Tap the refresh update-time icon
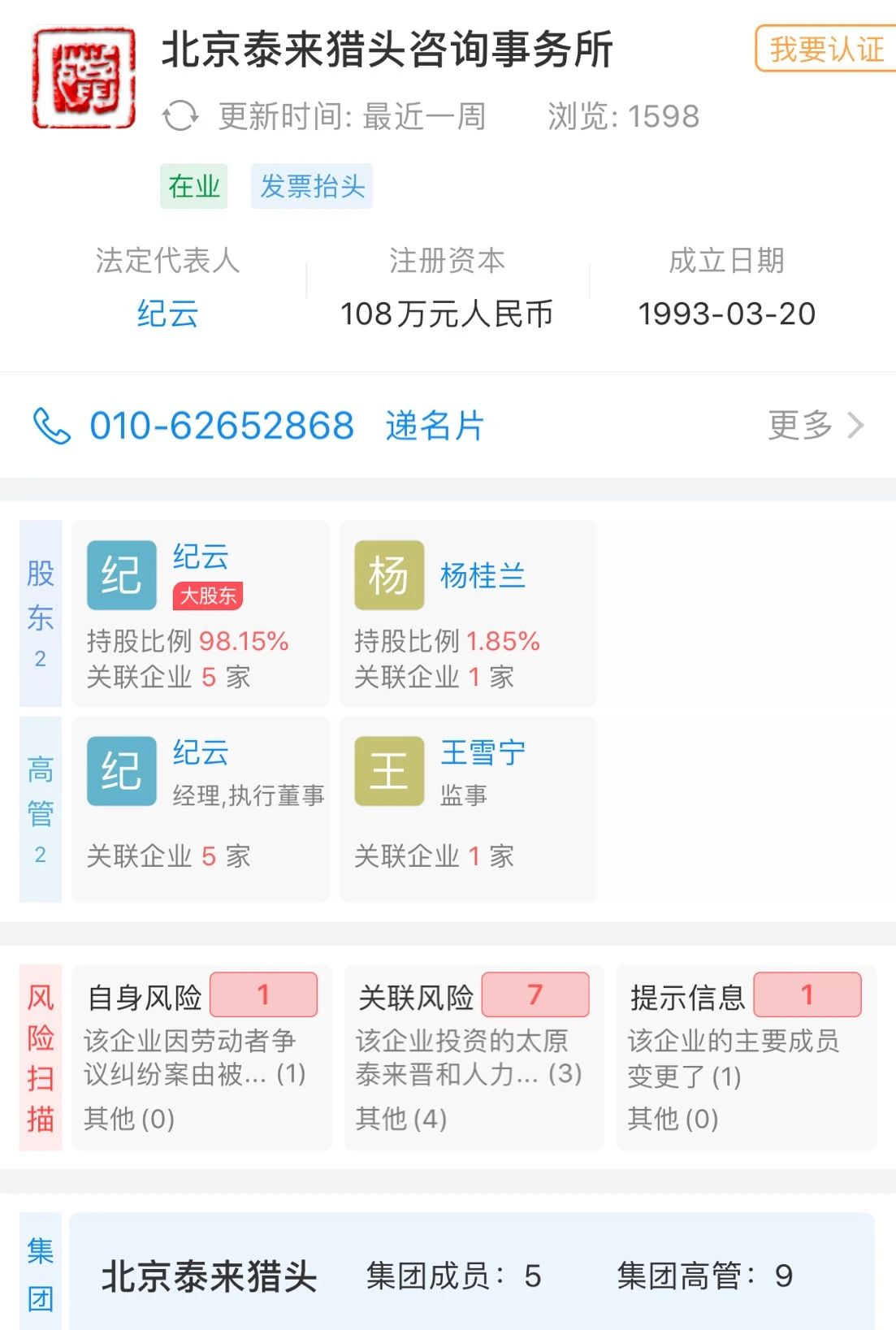The image size is (896, 1330). tap(180, 116)
